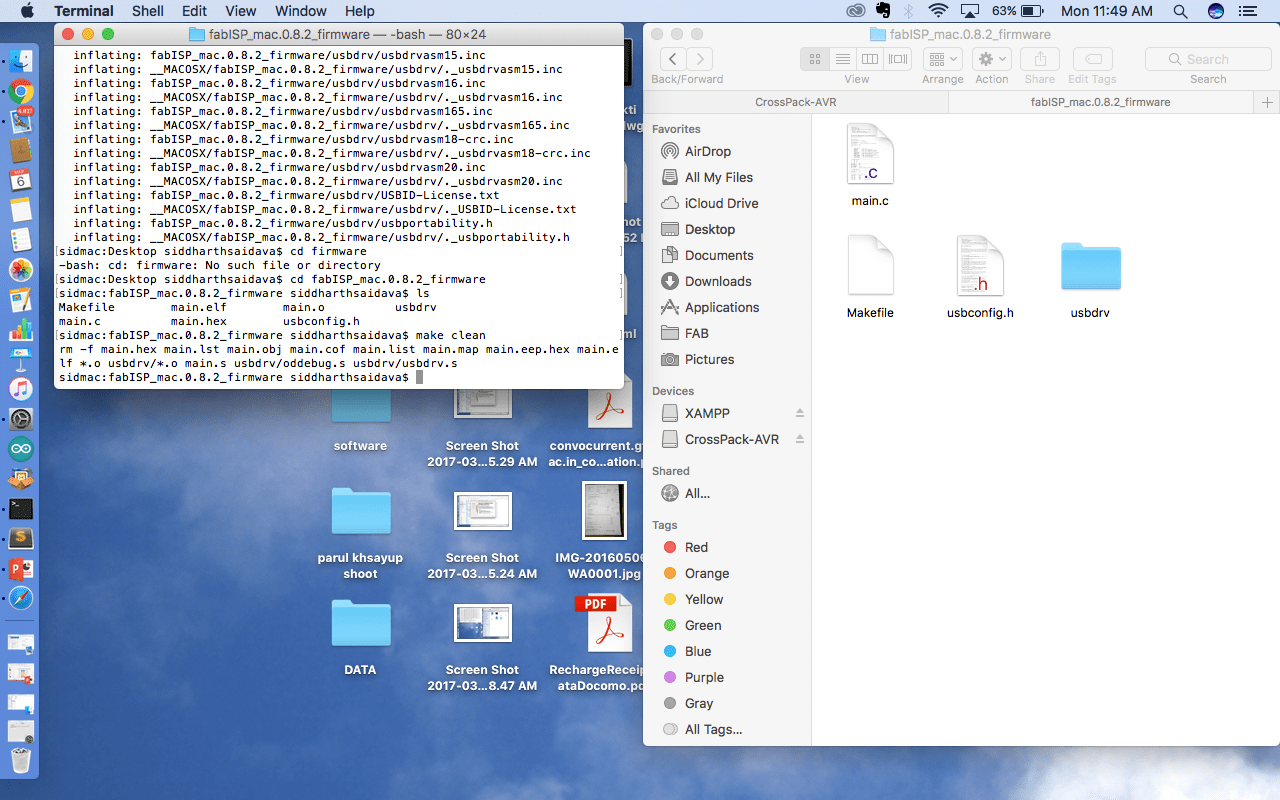Open the Trash in the Dock
The image size is (1280, 800).
click(21, 760)
